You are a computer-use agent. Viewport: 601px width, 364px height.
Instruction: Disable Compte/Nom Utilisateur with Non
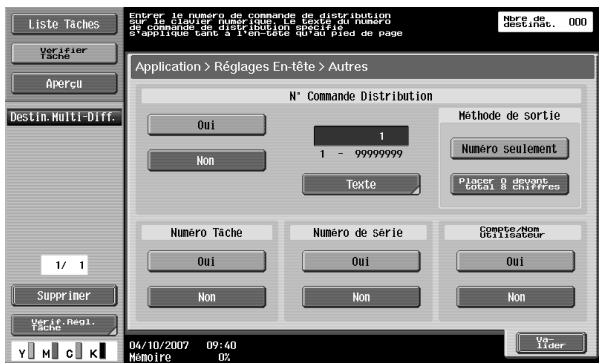pyautogui.click(x=515, y=297)
